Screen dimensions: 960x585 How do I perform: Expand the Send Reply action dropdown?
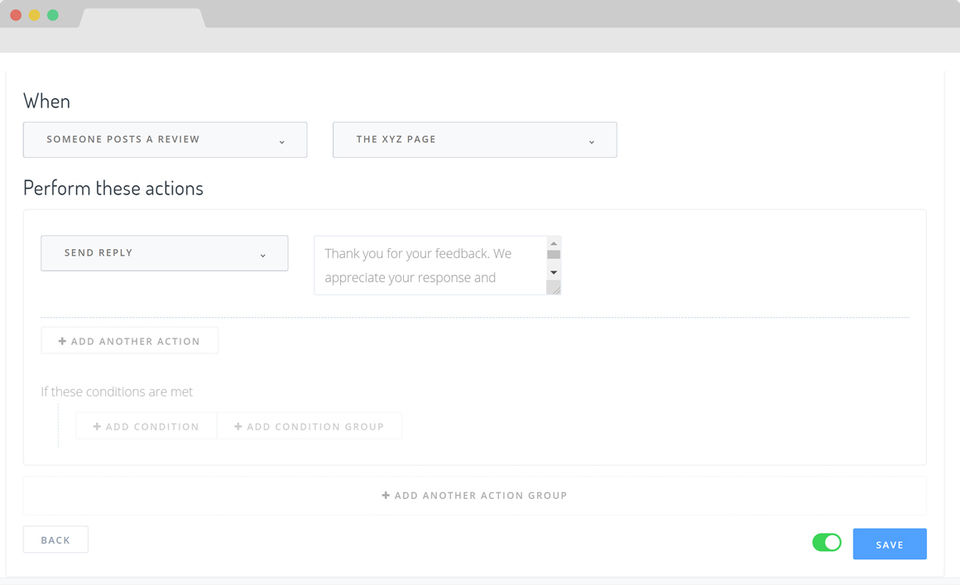click(x=164, y=253)
